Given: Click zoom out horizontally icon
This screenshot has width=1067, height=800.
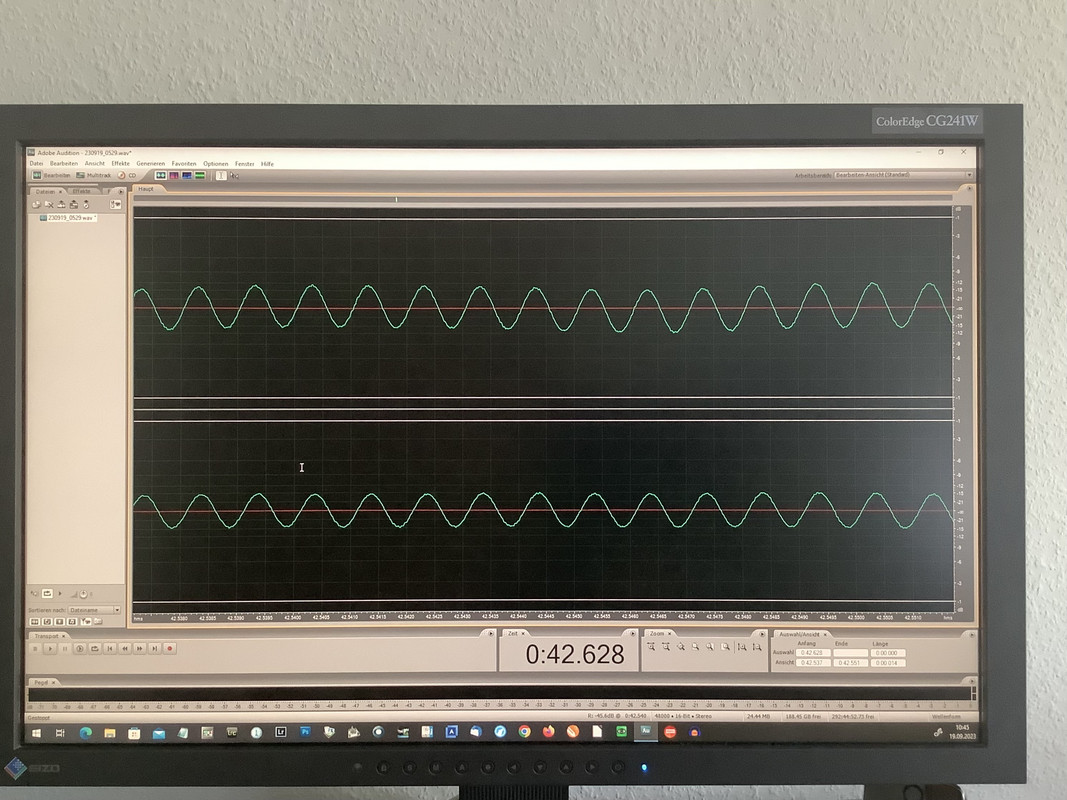Looking at the screenshot, I should 666,647.
